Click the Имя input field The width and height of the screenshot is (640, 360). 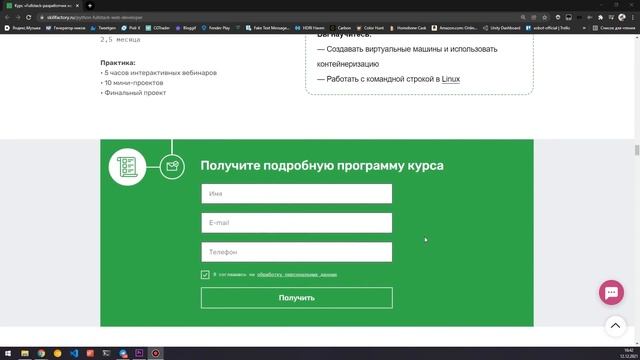point(296,193)
